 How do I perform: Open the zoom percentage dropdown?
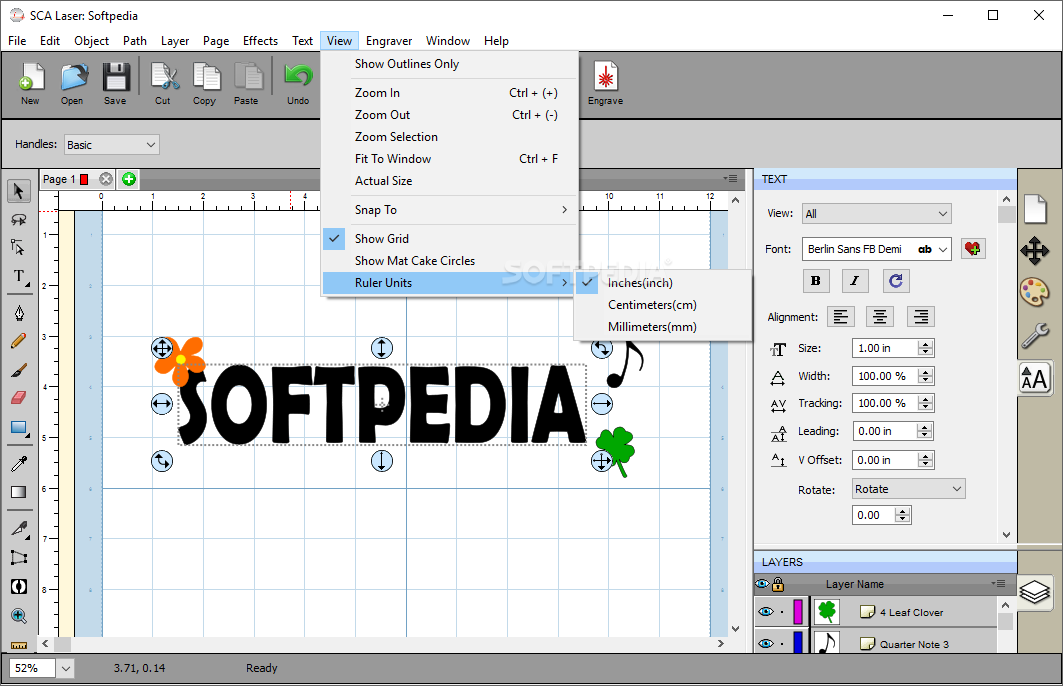(x=65, y=668)
